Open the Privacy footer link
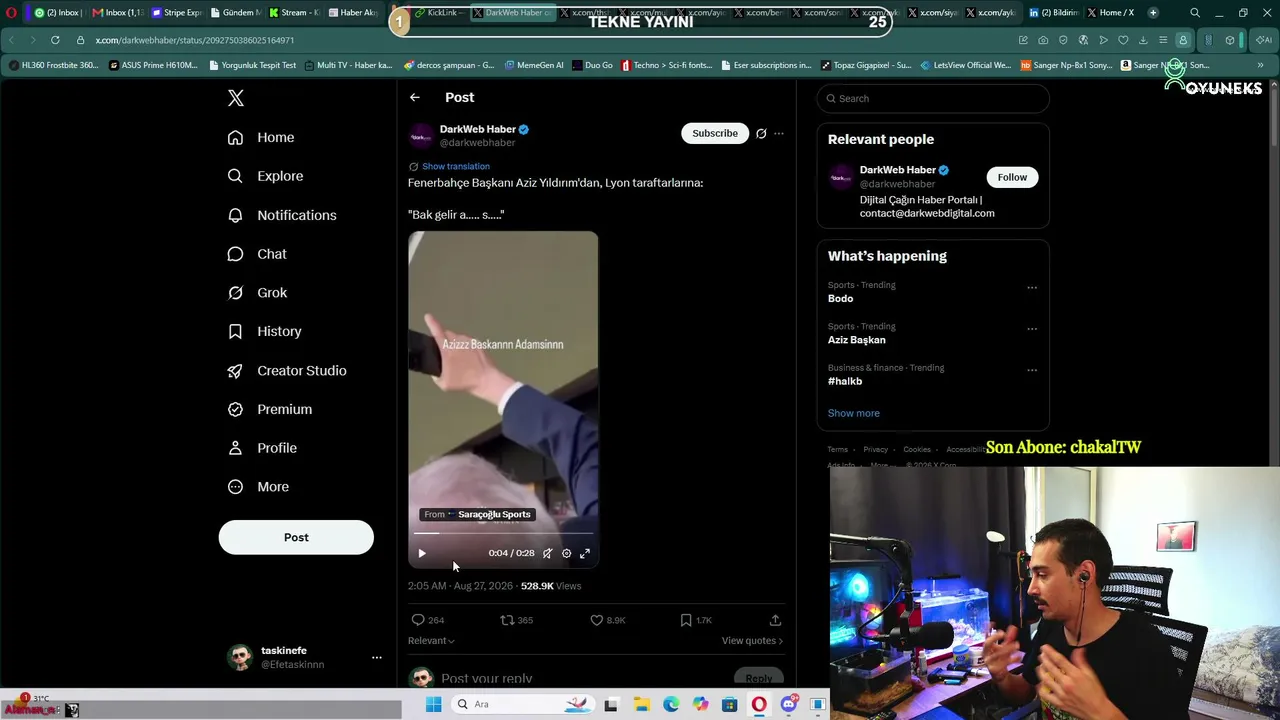This screenshot has width=1280, height=720. (875, 450)
